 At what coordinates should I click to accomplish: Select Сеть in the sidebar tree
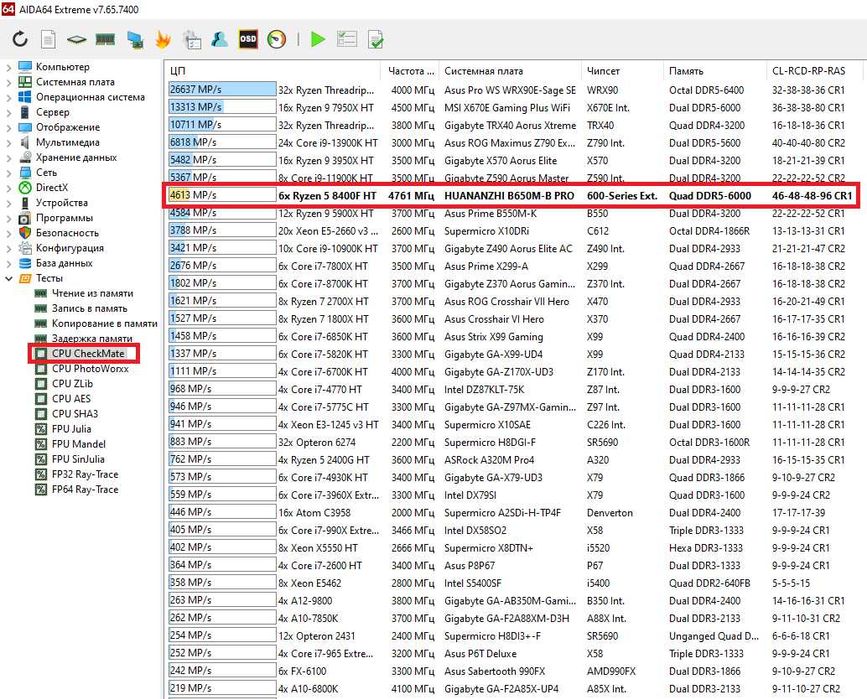pos(46,173)
